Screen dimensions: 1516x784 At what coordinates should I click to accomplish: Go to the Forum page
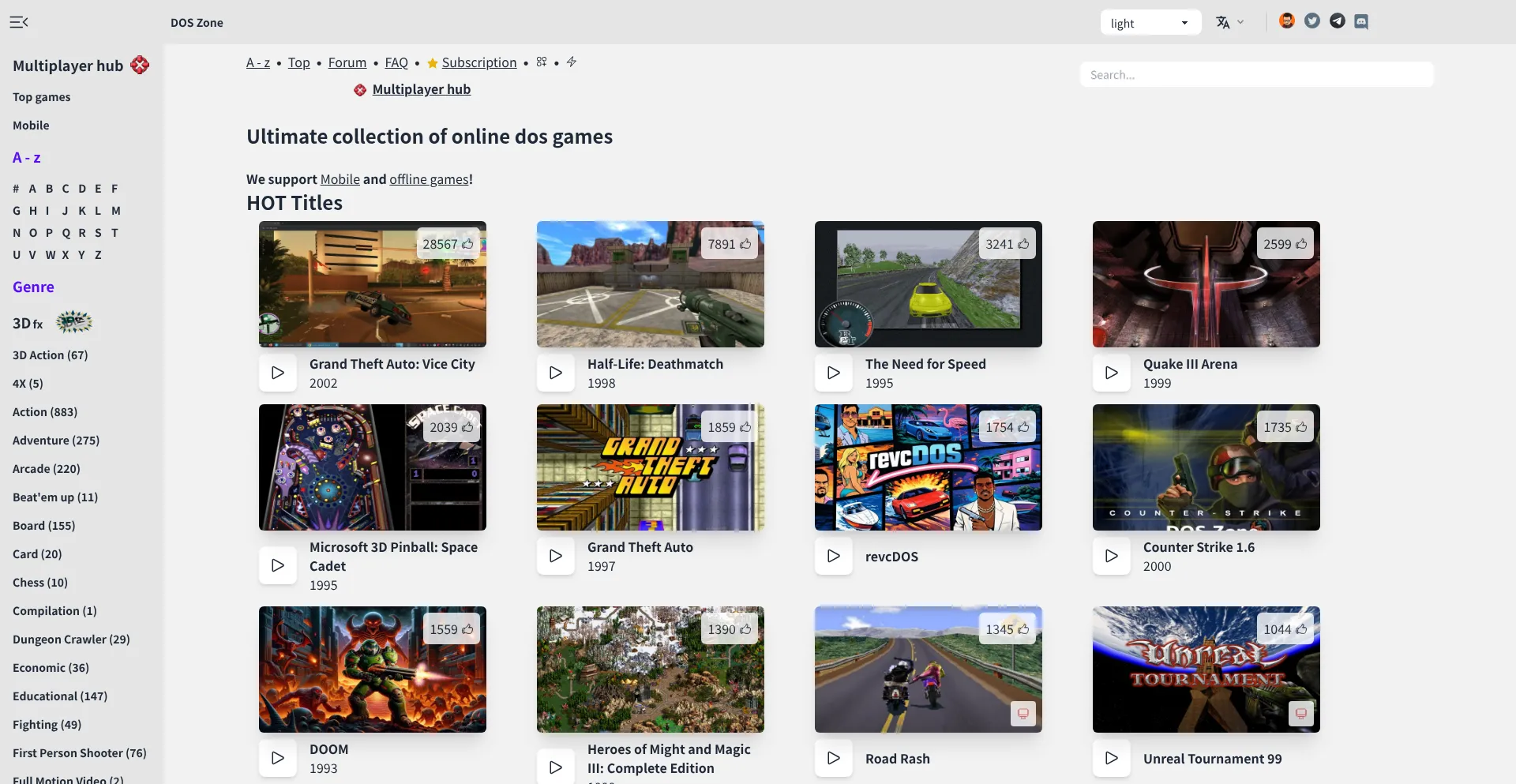pyautogui.click(x=347, y=62)
